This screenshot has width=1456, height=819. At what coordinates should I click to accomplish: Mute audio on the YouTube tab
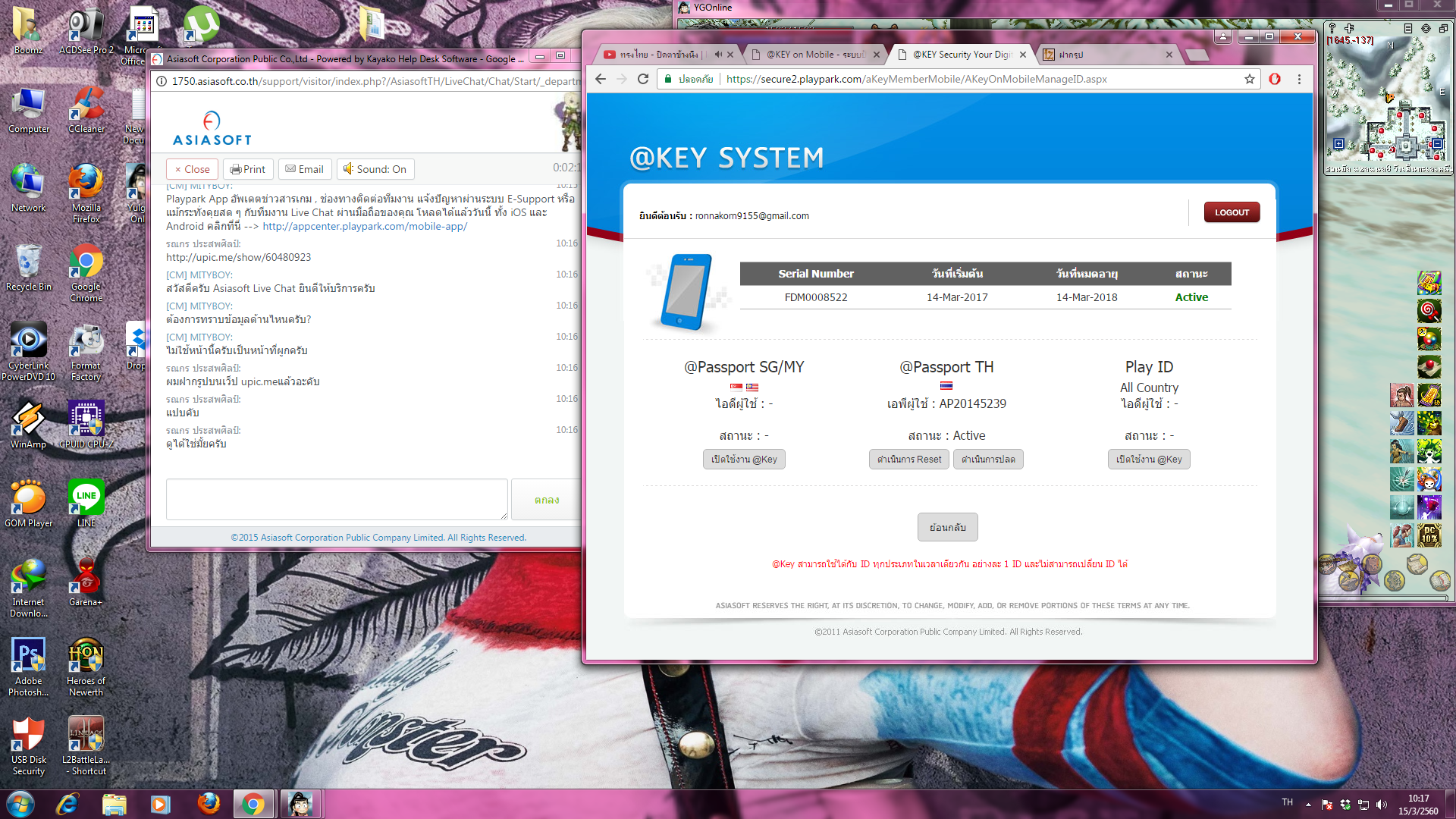[718, 55]
